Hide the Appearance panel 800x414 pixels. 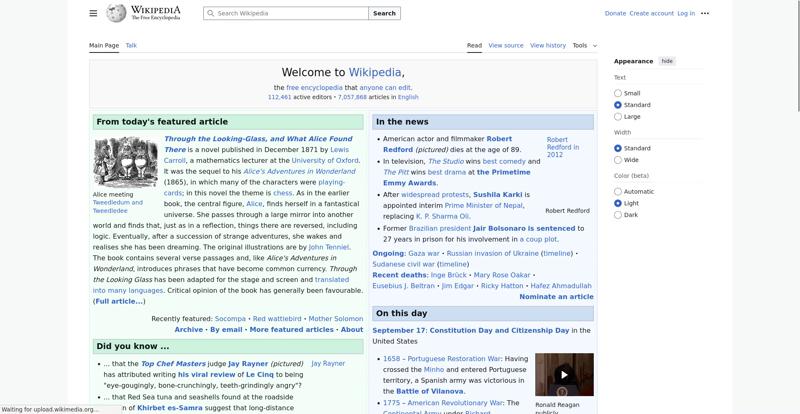click(667, 61)
